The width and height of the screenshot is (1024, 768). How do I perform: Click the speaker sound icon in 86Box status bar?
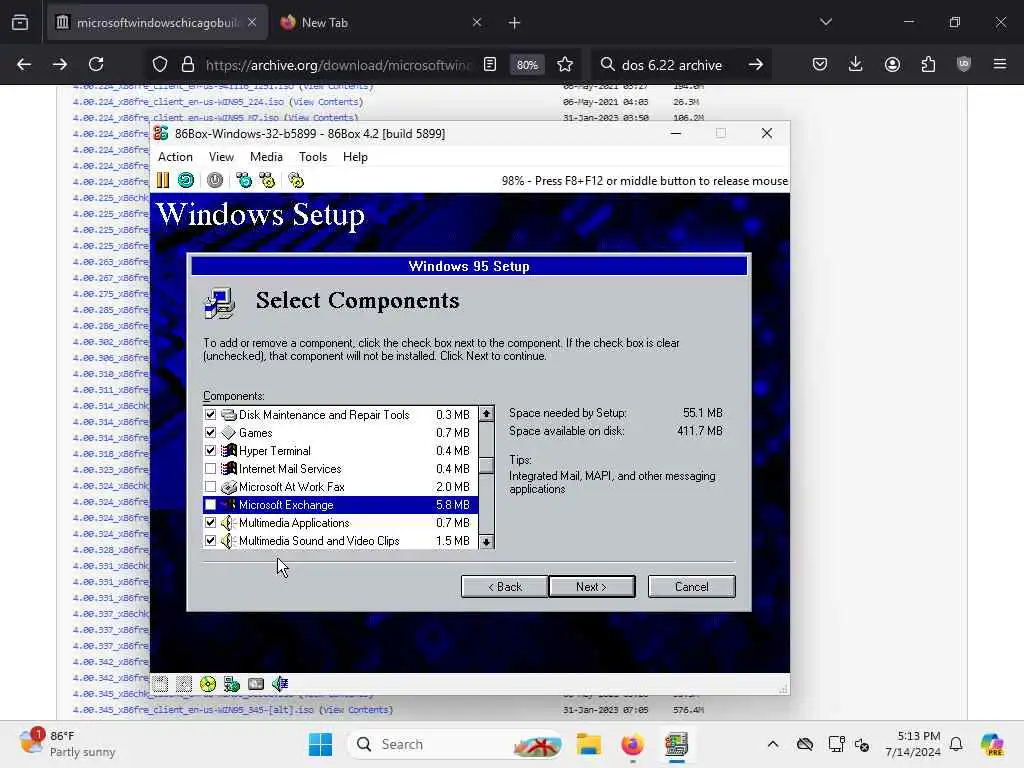pyautogui.click(x=280, y=684)
